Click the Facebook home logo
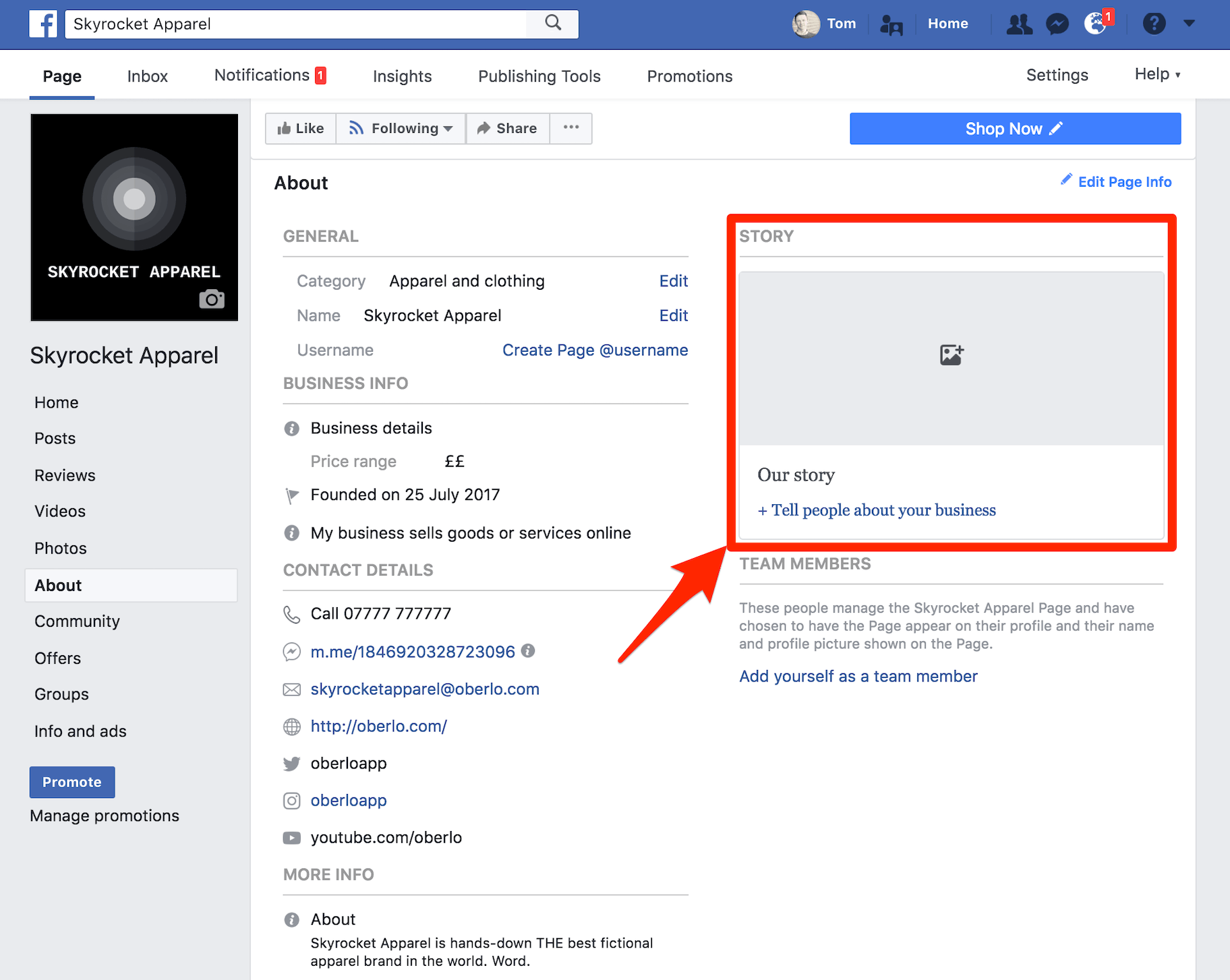Viewport: 1230px width, 980px height. pos(43,24)
